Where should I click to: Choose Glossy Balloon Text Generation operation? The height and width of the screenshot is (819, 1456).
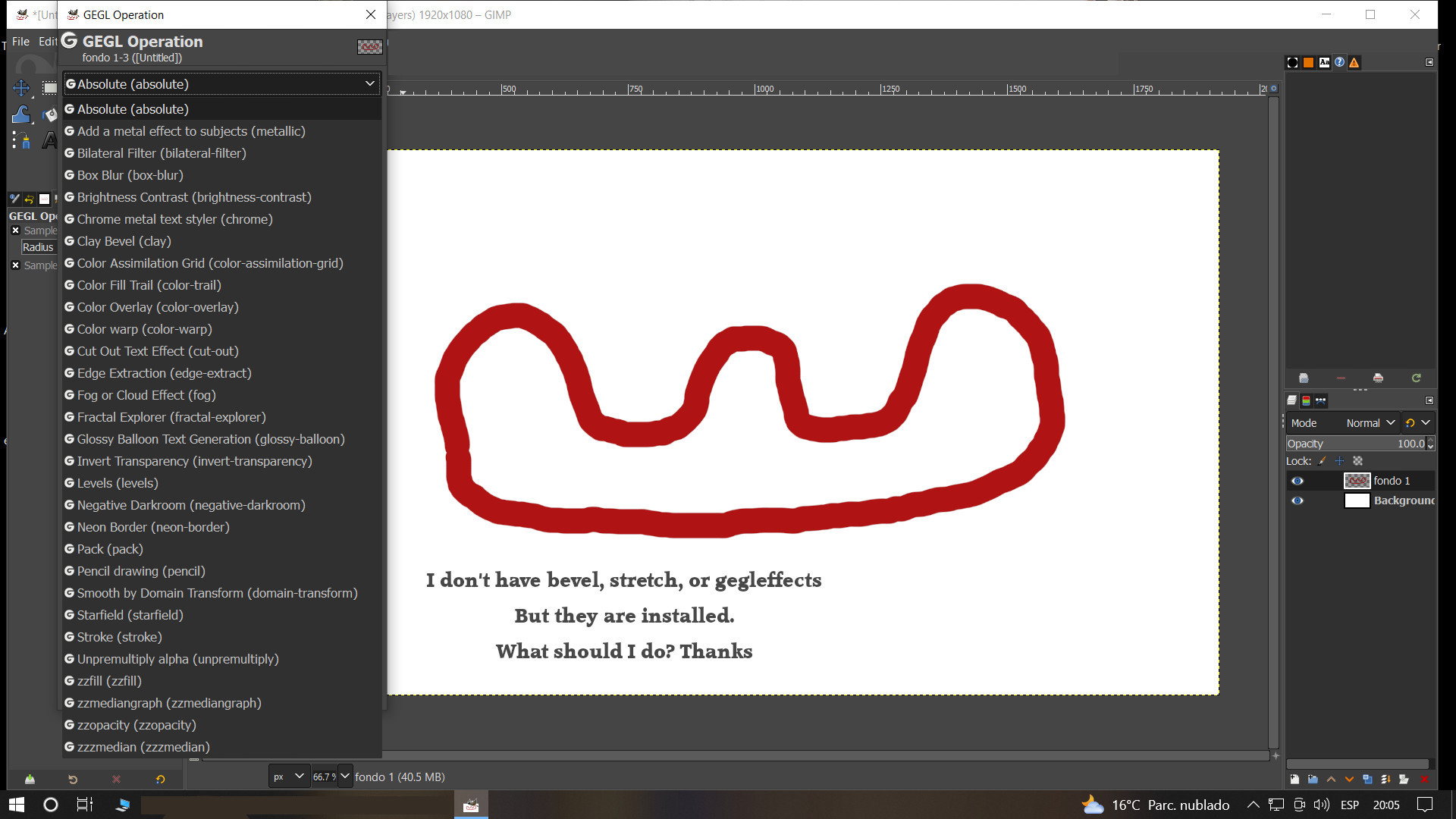pos(221,439)
